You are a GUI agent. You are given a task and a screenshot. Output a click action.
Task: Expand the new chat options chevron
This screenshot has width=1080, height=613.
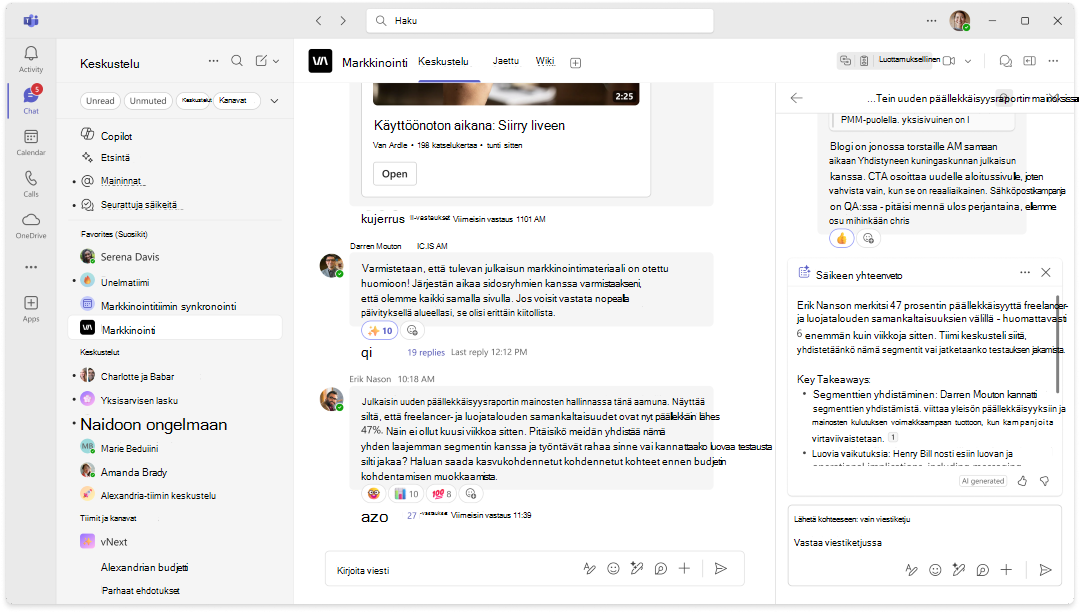(x=276, y=61)
